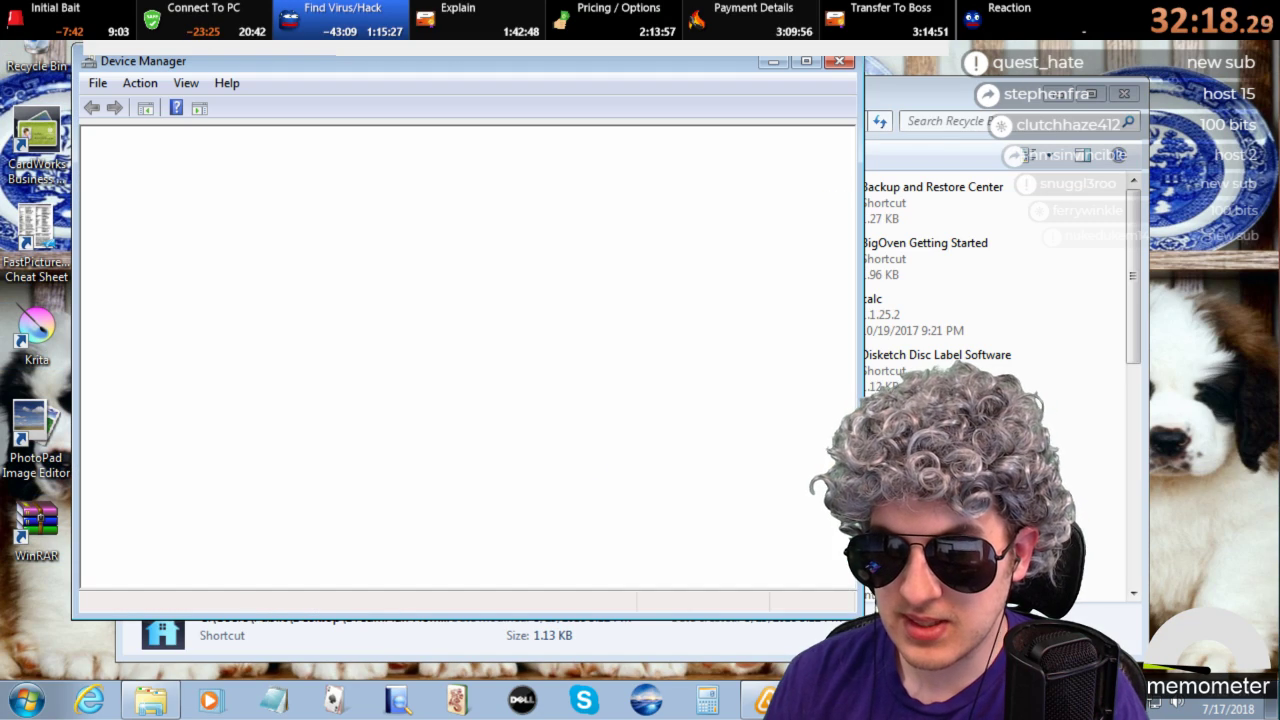Open CardWorks Business desktop shortcut
The height and width of the screenshot is (720, 1280).
click(37, 146)
